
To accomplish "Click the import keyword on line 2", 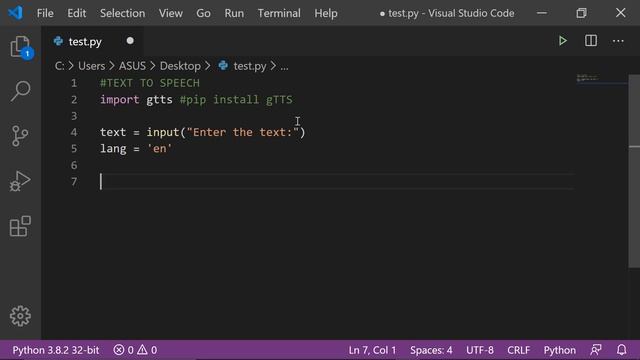I will pyautogui.click(x=120, y=100).
